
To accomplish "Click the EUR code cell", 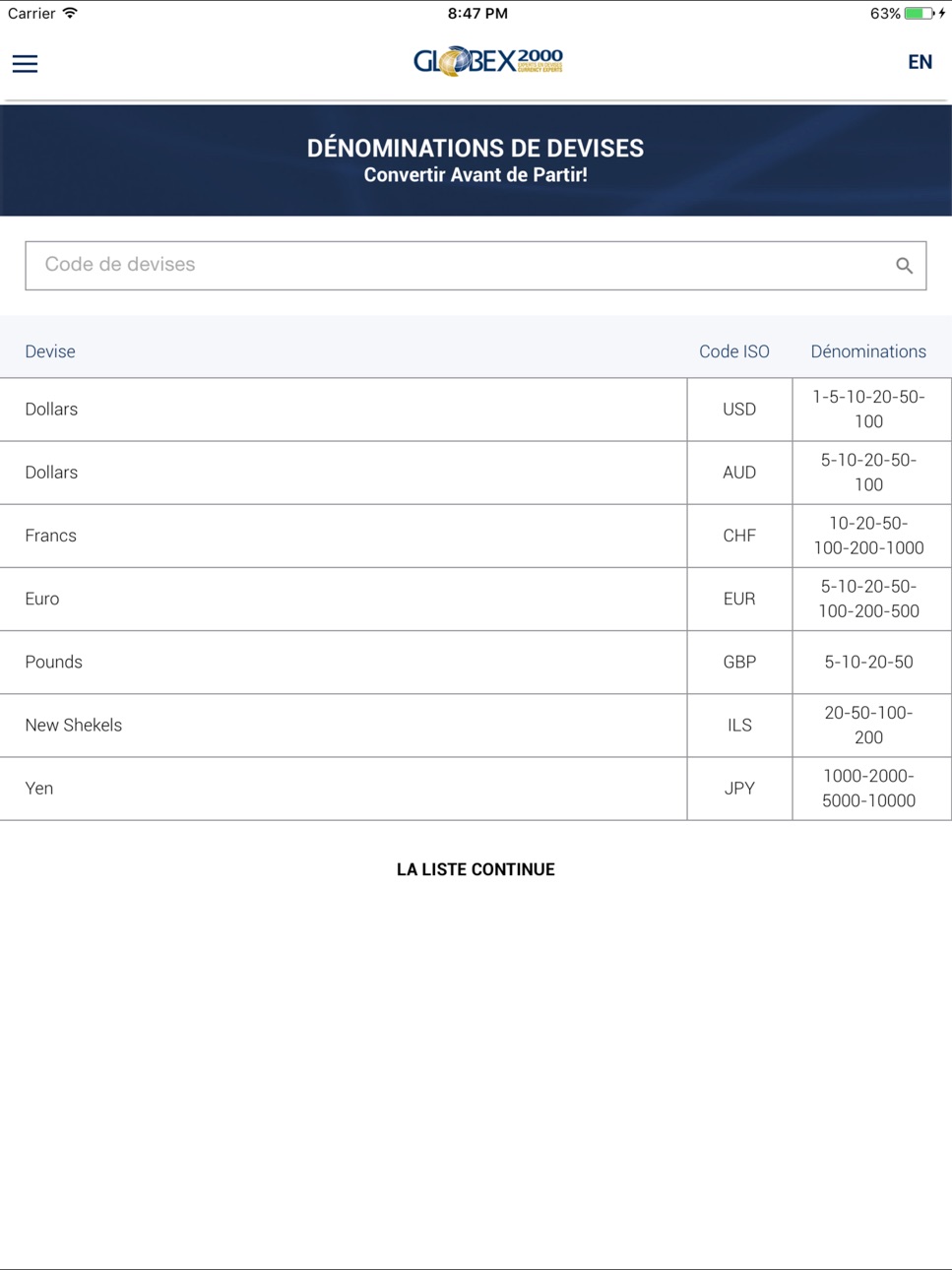I will [739, 599].
